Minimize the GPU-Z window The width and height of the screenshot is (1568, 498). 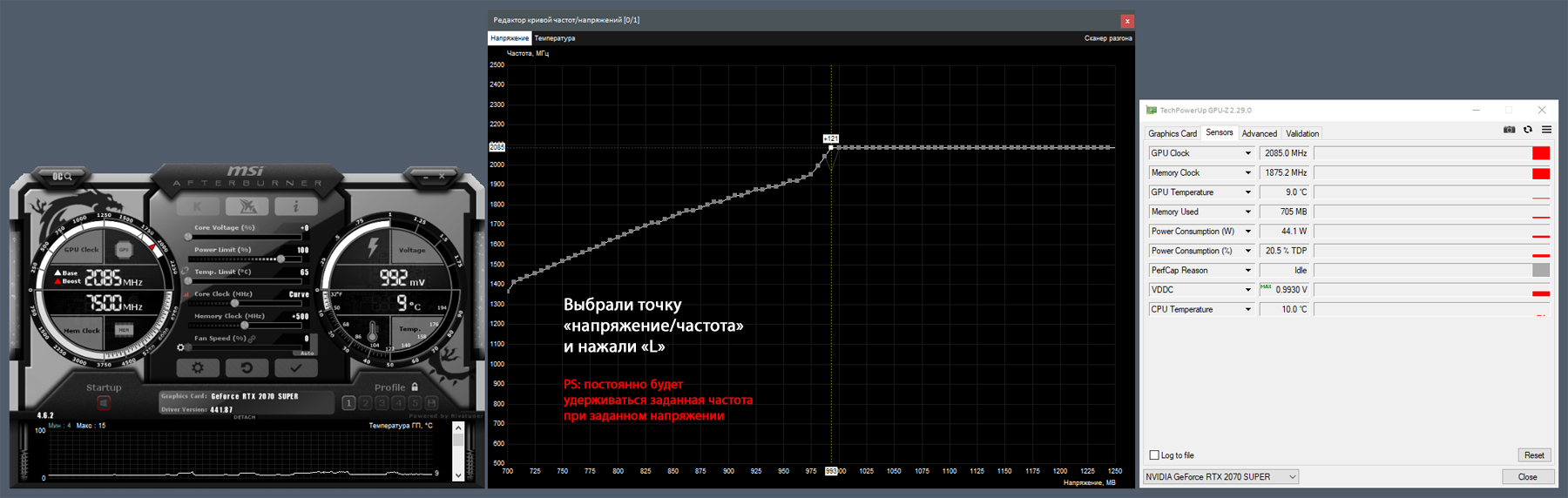1476,111
